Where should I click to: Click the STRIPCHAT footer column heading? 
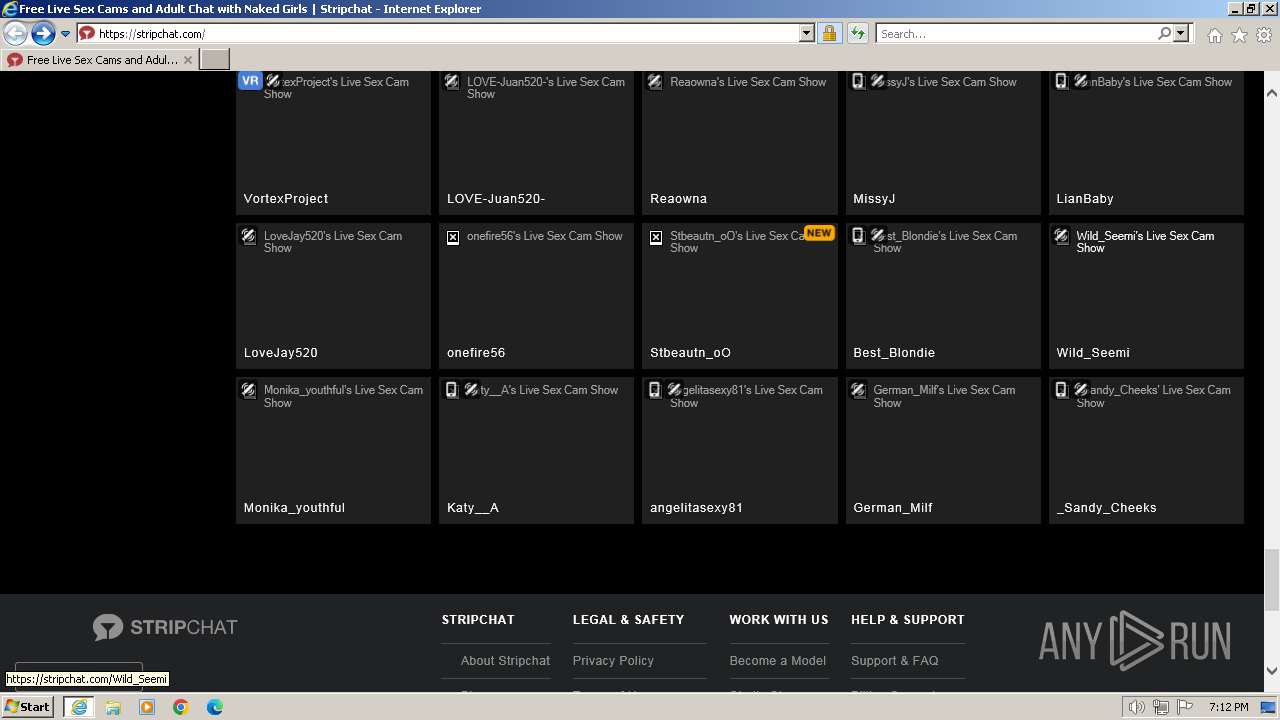[478, 620]
